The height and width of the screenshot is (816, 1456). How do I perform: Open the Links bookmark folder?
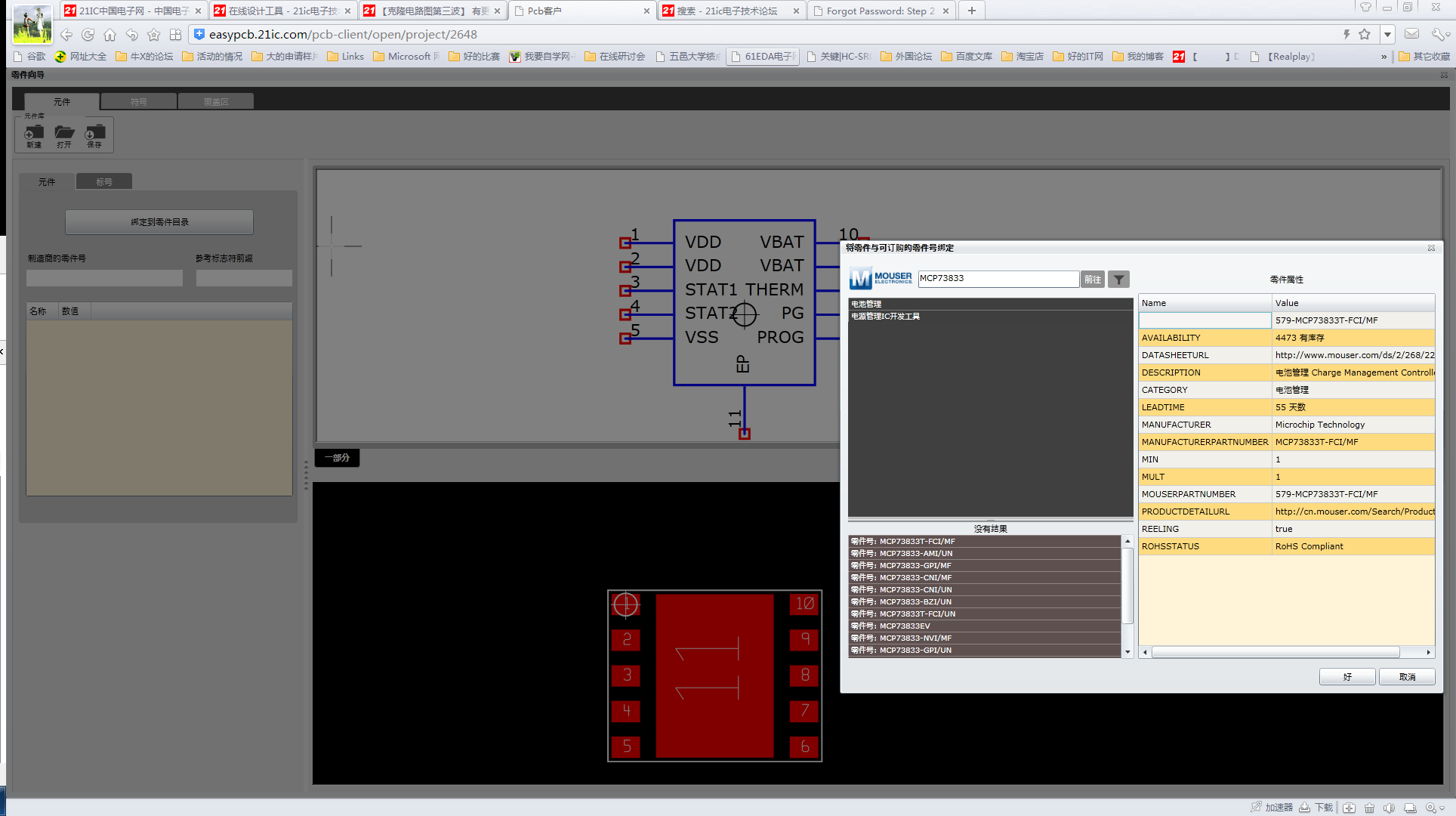(345, 57)
